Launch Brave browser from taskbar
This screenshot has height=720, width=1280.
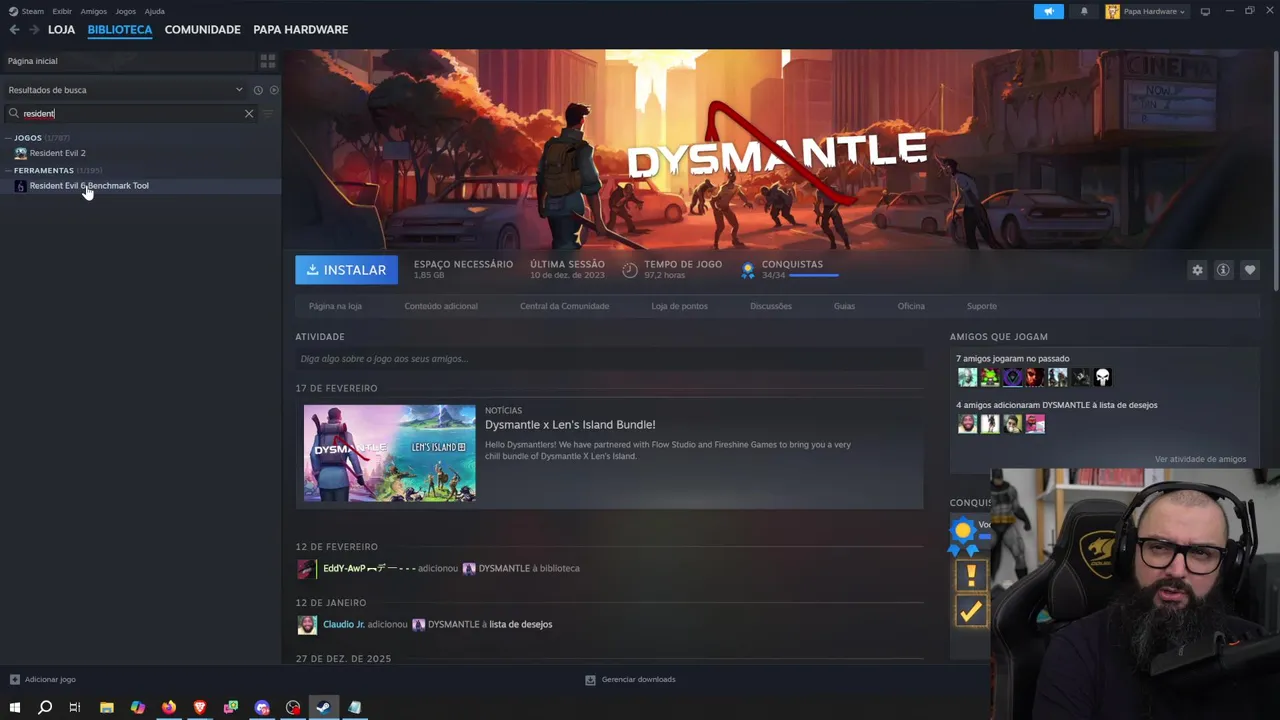tap(200, 707)
